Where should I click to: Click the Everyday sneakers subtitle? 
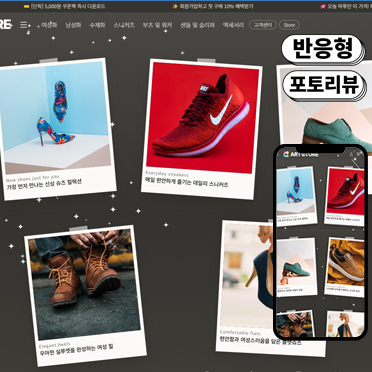pyautogui.click(x=167, y=174)
